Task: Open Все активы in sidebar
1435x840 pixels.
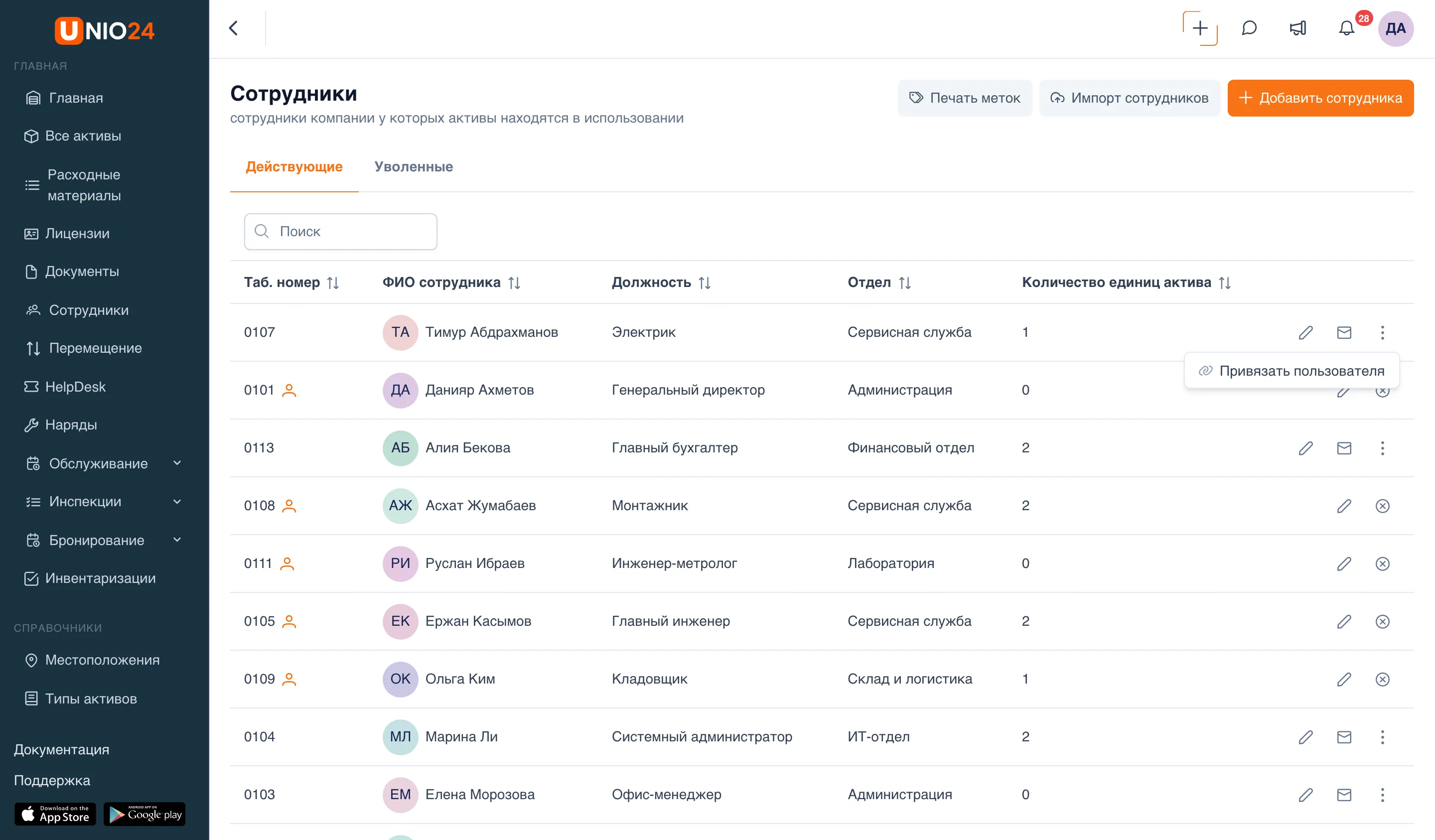Action: (72, 136)
